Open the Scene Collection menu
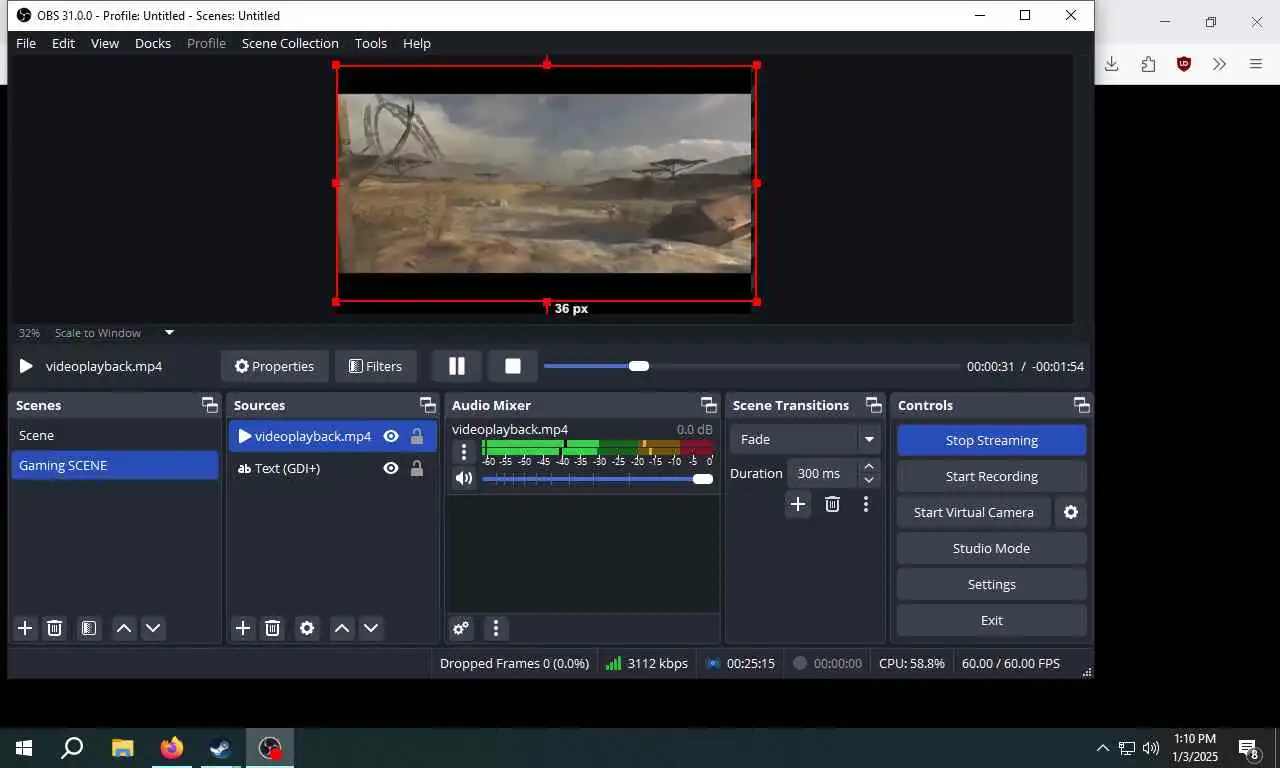Screen dimensions: 1280x768 pyautogui.click(x=290, y=43)
